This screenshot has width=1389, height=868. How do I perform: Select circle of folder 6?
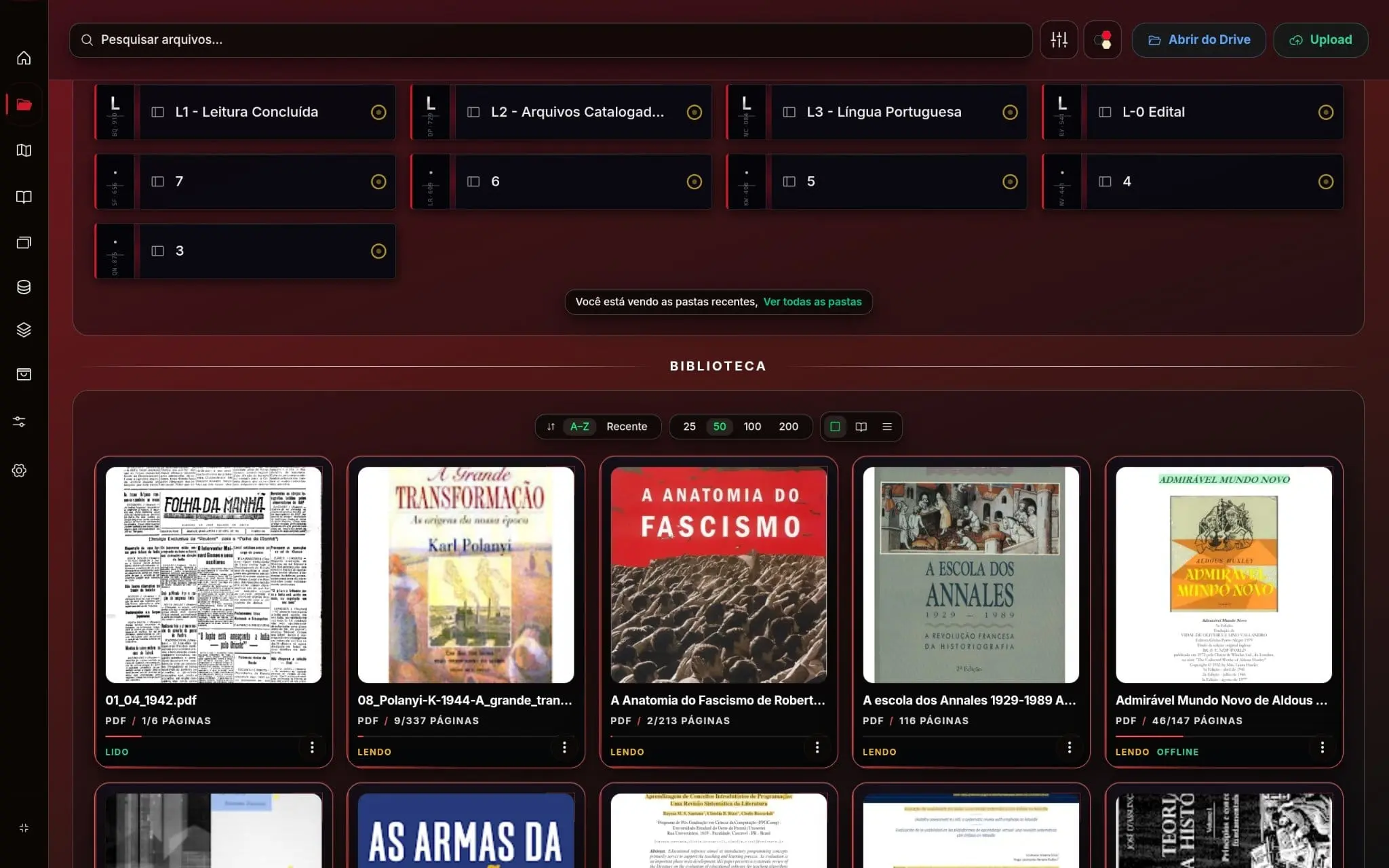coord(694,182)
